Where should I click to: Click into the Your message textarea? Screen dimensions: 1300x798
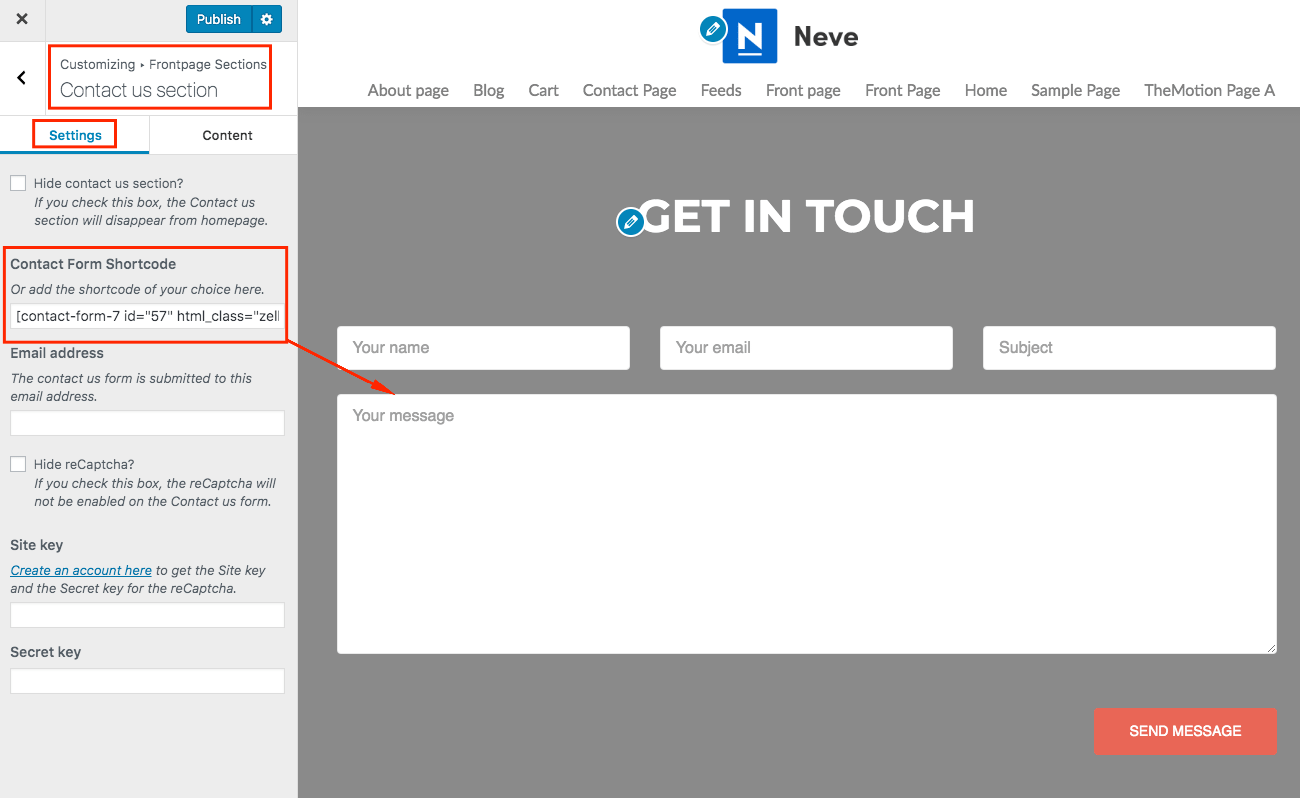806,523
